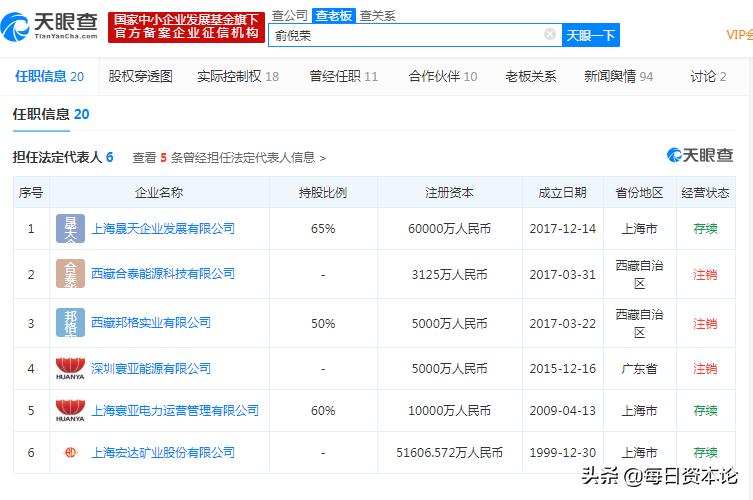This screenshot has width=753, height=500.
Task: Click the date 2017-03-22
Action: 562,323
